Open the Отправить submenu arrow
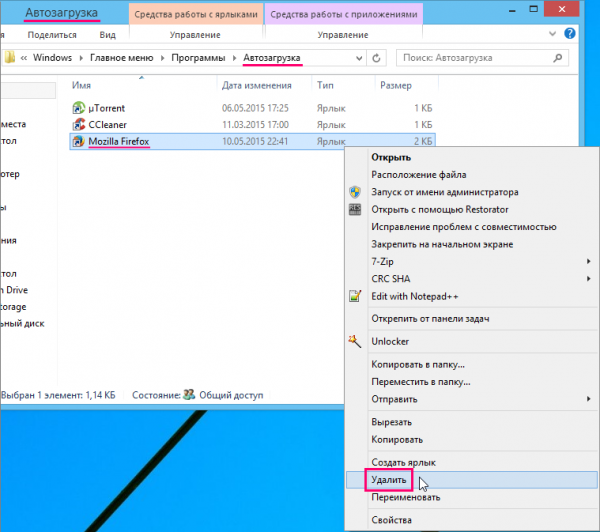Screen dimensions: 600x532 (x=589, y=399)
